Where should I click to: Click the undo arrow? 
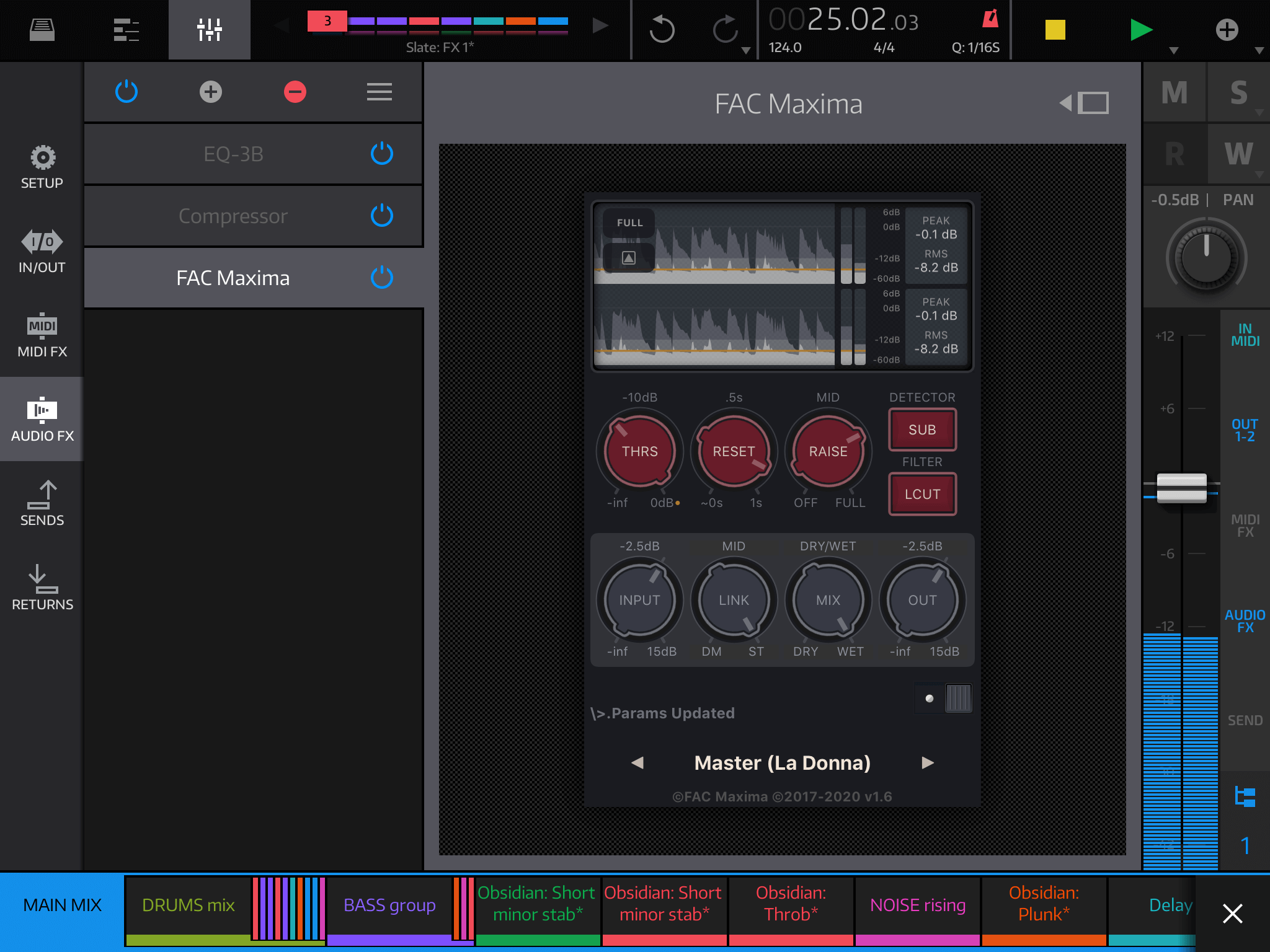coord(662,29)
